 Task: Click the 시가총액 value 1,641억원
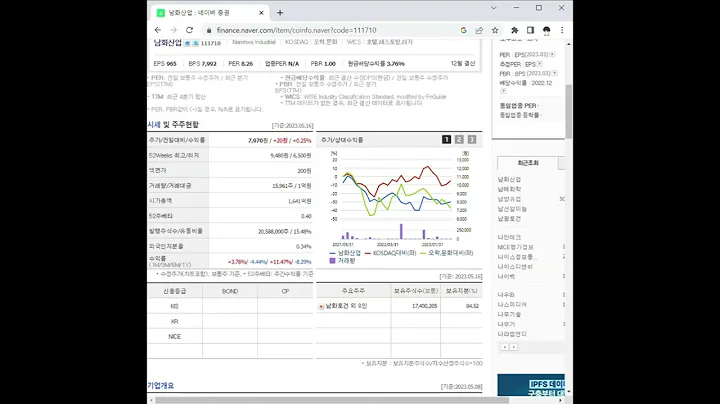coord(299,201)
